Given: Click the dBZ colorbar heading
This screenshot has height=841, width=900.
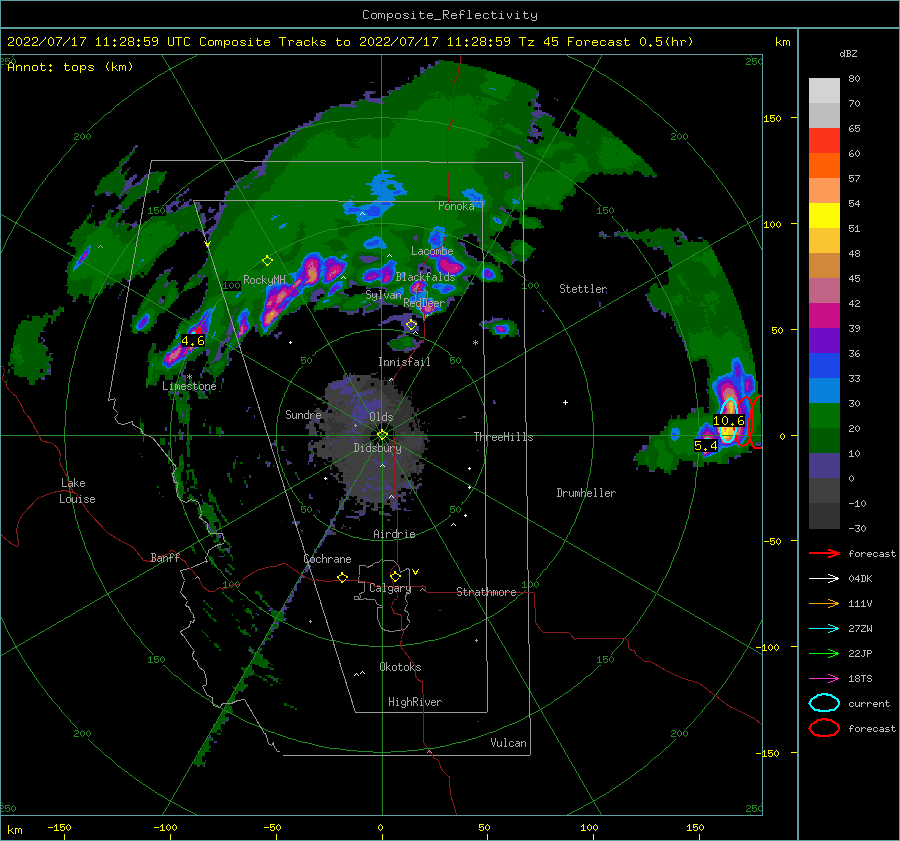Looking at the screenshot, I should pyautogui.click(x=848, y=54).
